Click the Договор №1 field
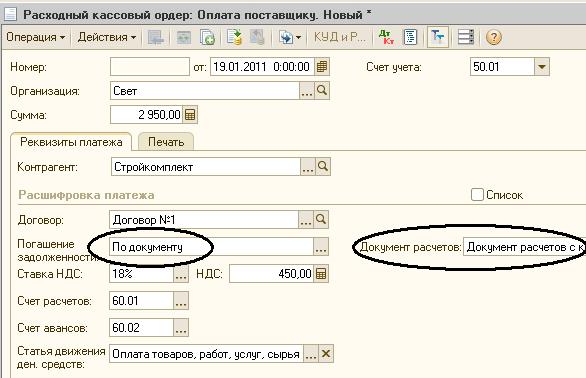The width and height of the screenshot is (586, 378). 204,219
